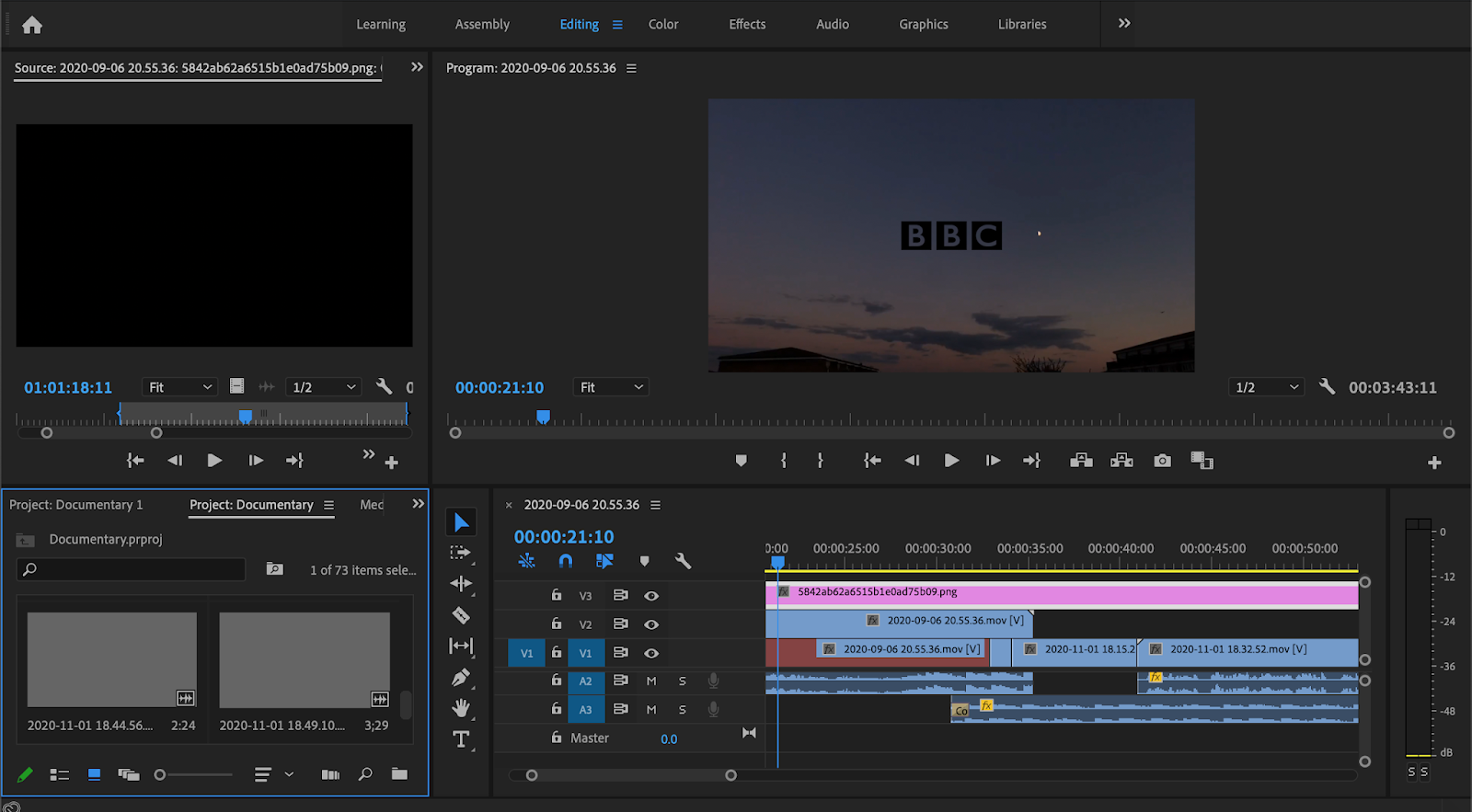
Task: Select the Ripple Edit tool
Action: pyautogui.click(x=461, y=584)
